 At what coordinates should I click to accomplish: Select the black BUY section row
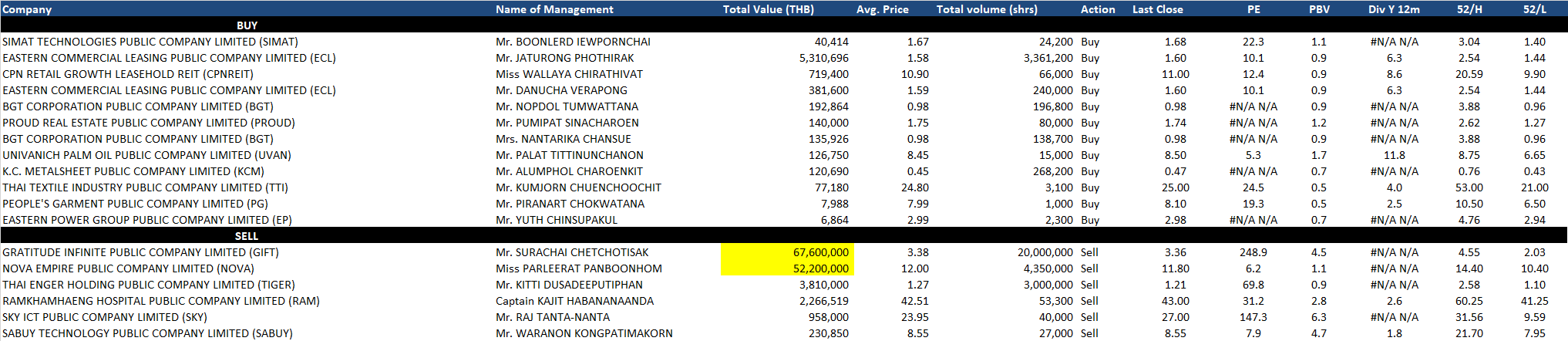tap(247, 25)
